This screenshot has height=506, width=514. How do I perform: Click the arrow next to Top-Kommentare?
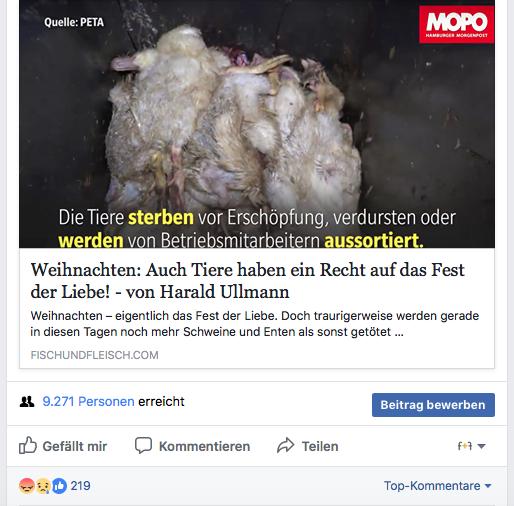coord(488,486)
